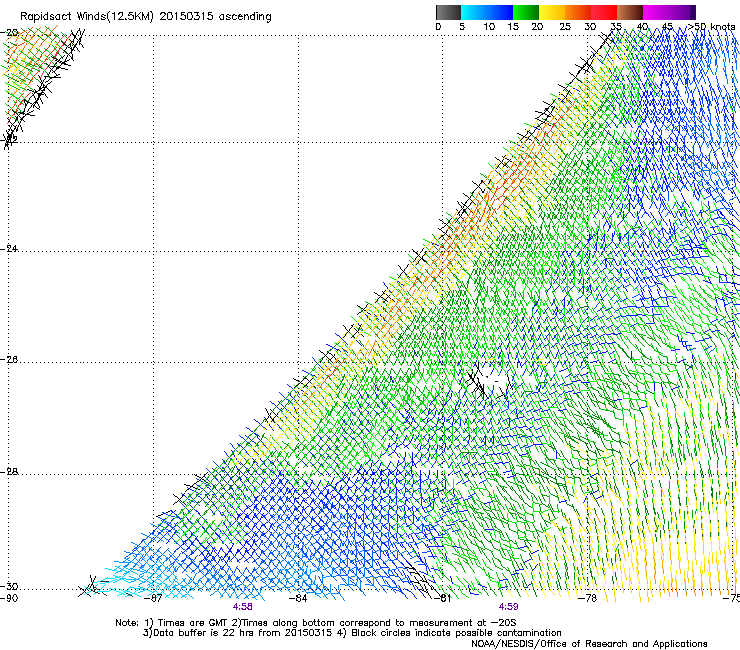
Task: Click the yellow 20-25 knots color band
Action: tap(552, 12)
